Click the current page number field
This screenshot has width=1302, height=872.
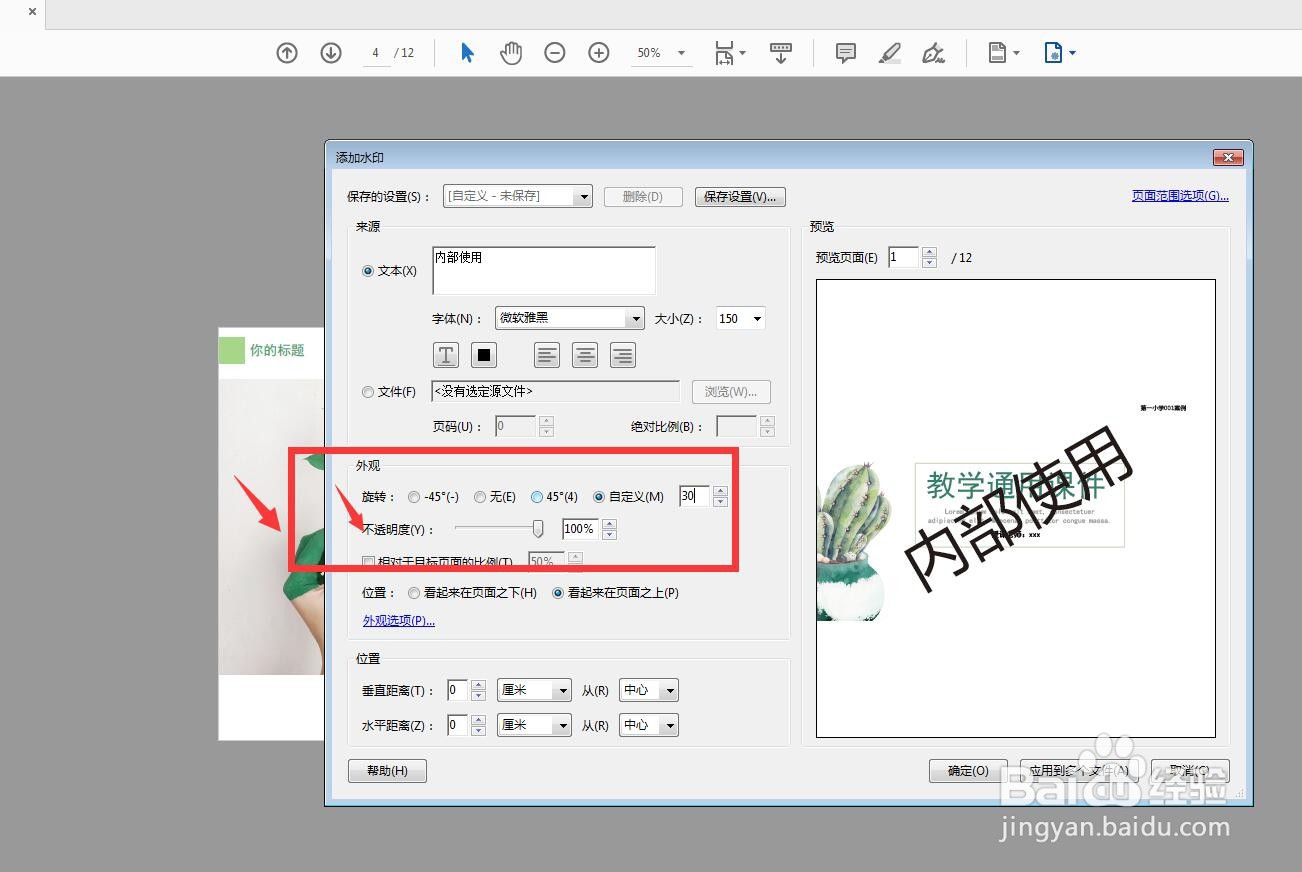point(376,53)
